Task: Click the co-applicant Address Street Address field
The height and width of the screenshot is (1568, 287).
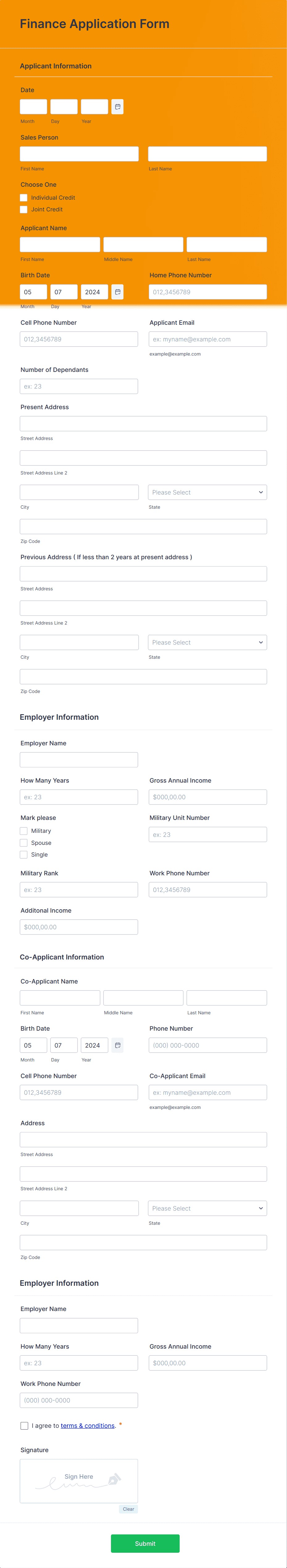Action: [x=143, y=1139]
